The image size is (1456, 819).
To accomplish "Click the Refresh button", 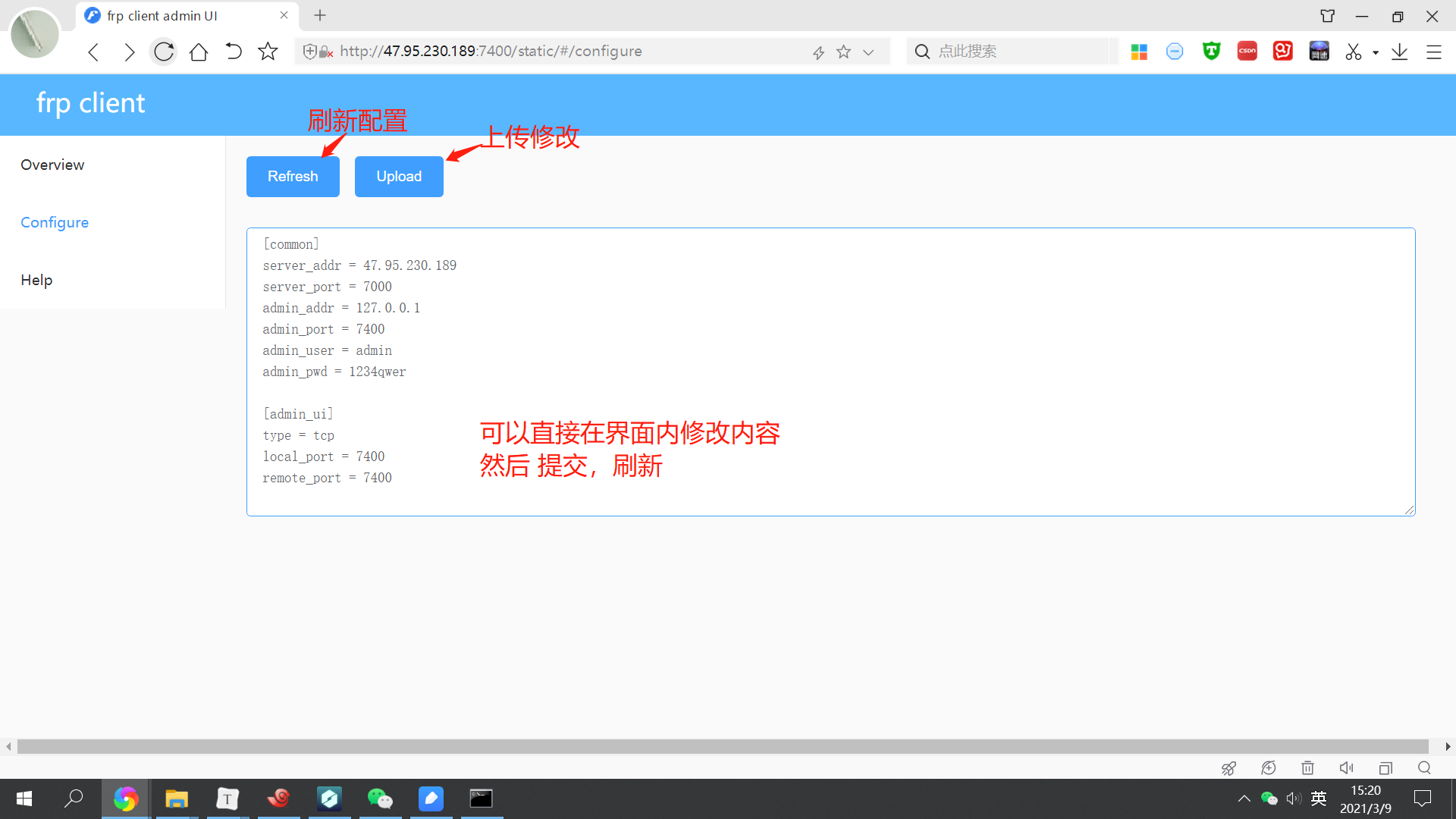I will (x=293, y=176).
